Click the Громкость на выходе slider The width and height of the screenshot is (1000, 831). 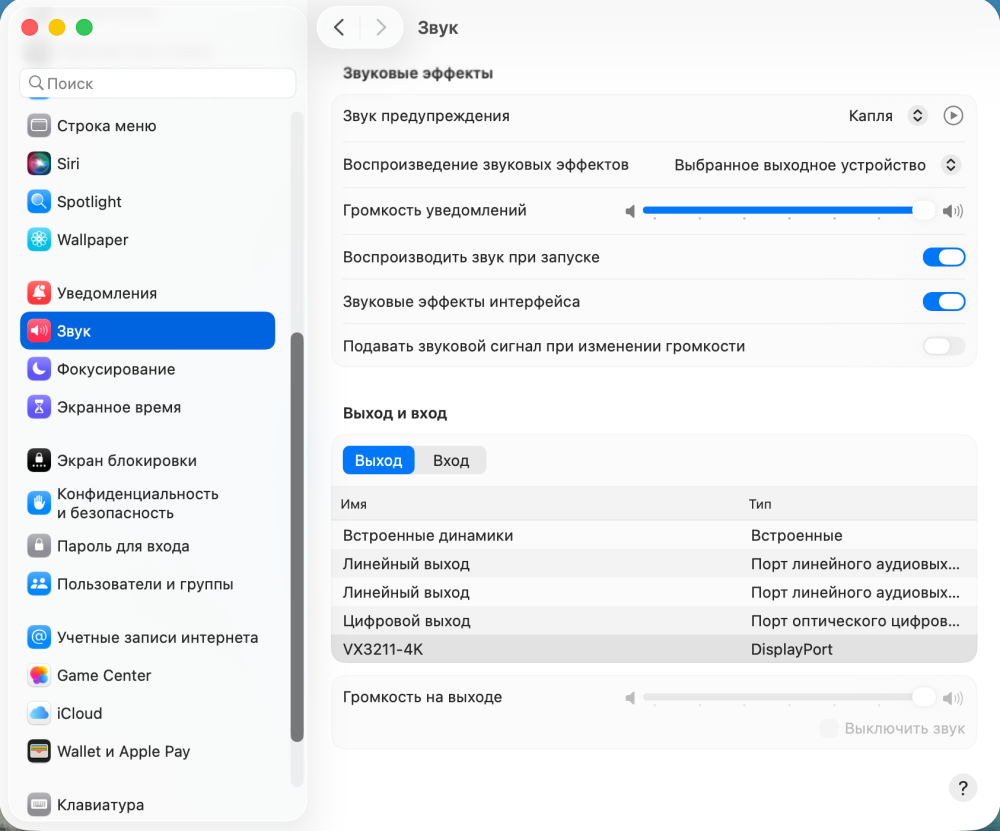788,697
